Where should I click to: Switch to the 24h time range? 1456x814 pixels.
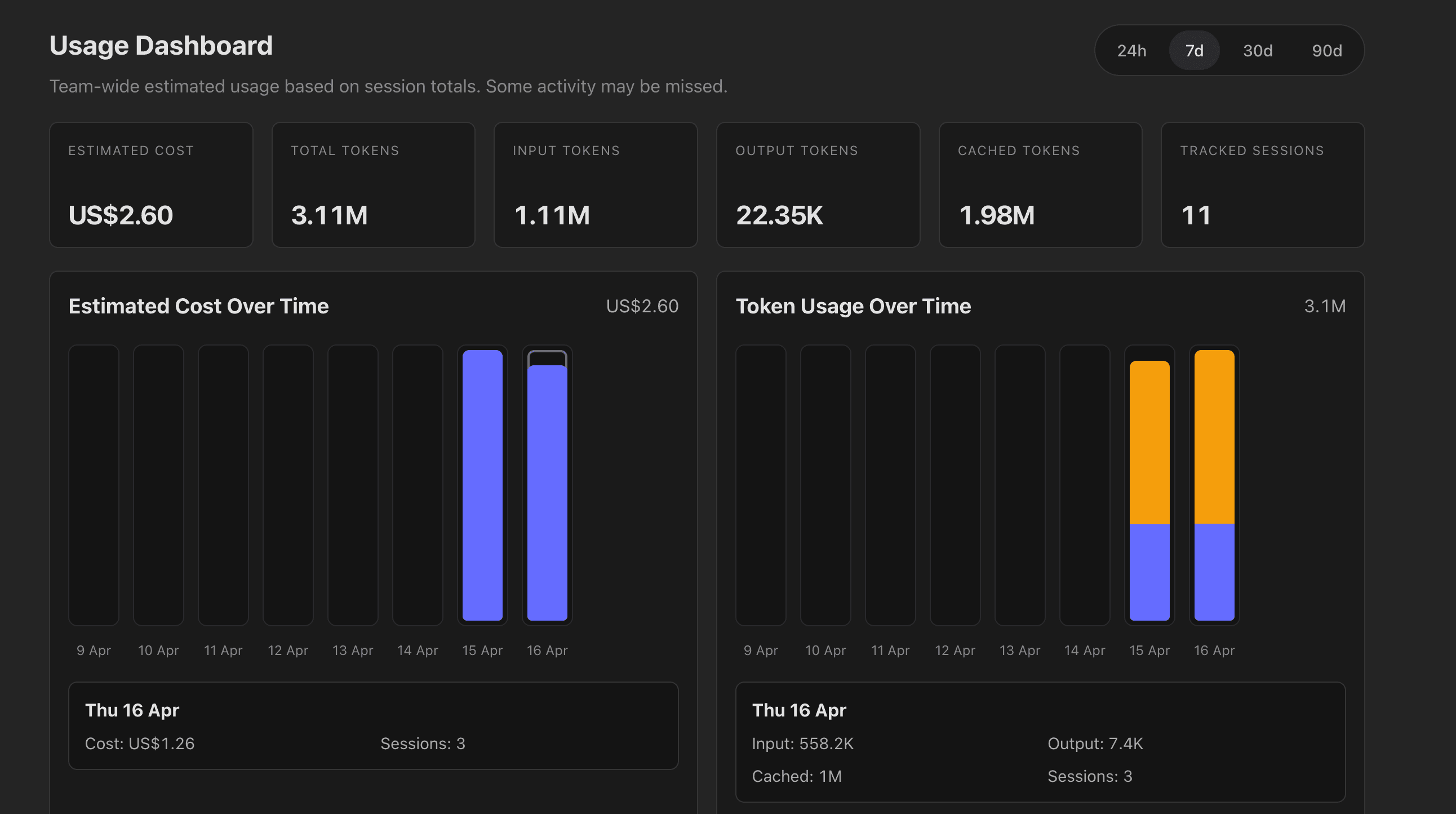pyautogui.click(x=1131, y=50)
